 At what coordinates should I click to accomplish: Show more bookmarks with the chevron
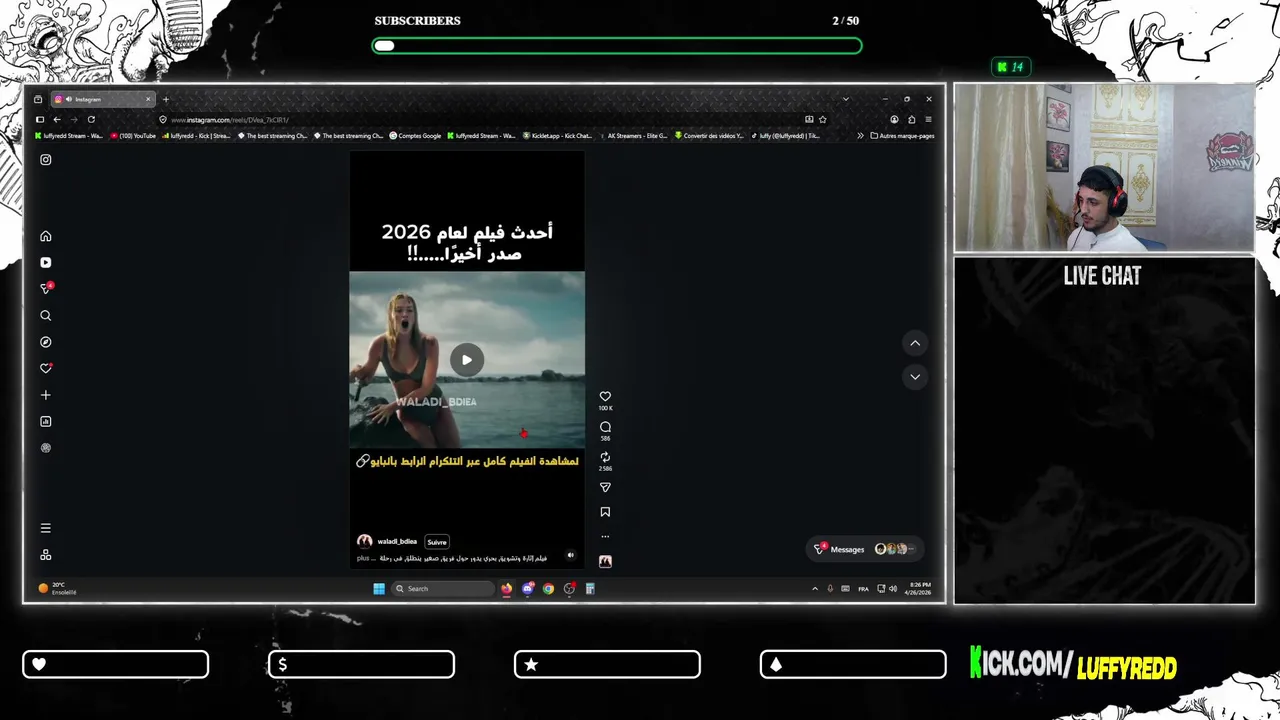click(x=860, y=136)
